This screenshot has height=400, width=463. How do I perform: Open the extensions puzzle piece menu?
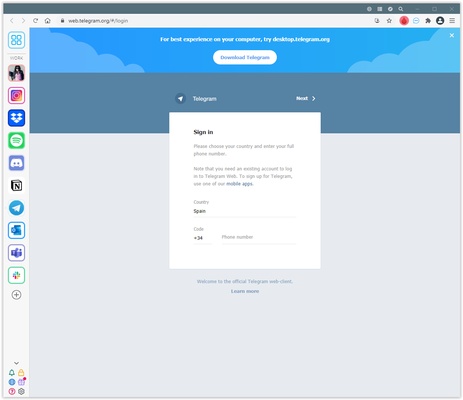pos(428,21)
